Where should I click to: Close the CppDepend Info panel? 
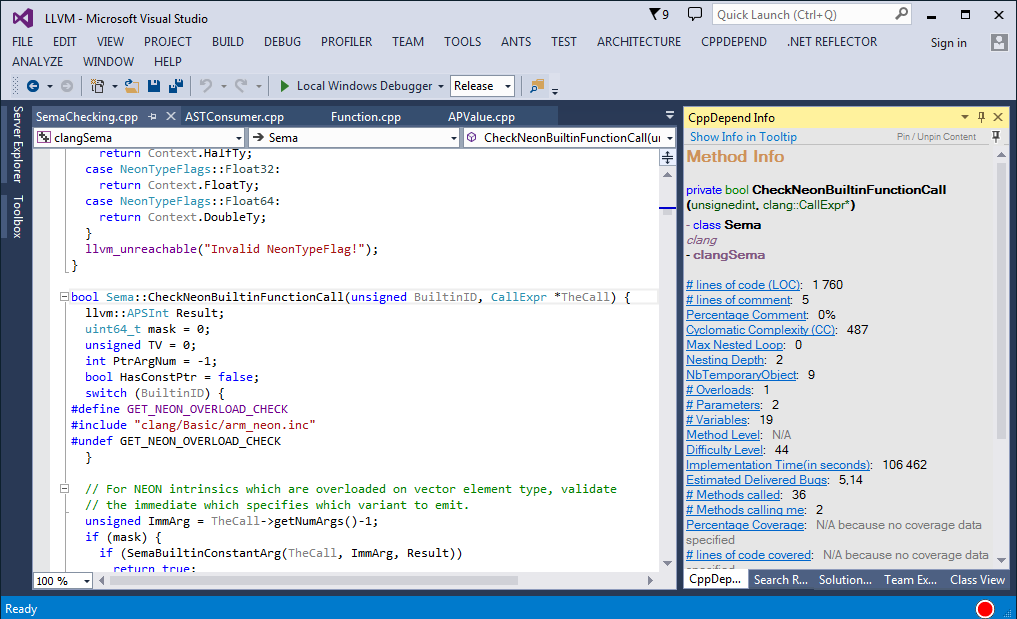click(x=998, y=117)
